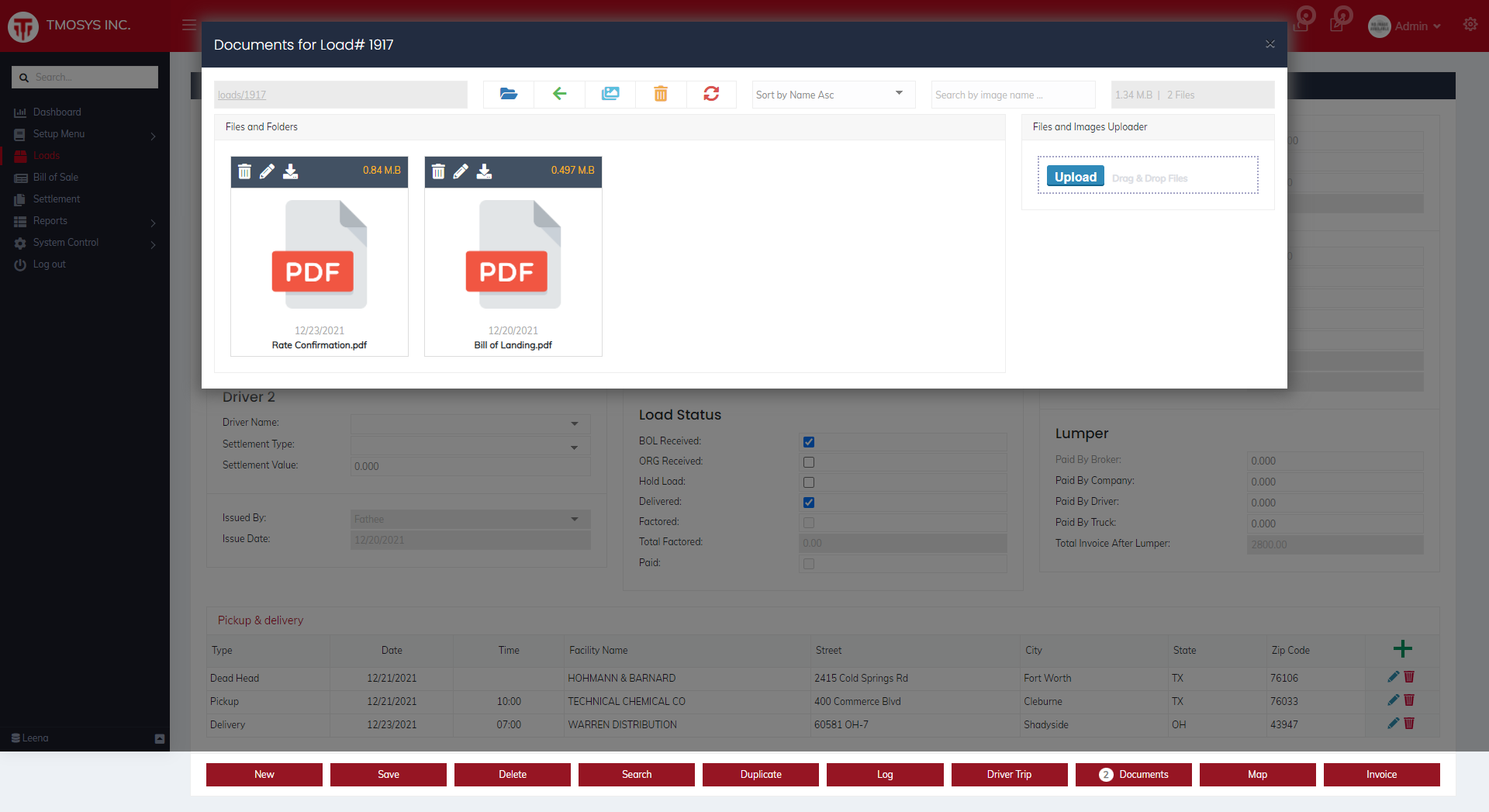Edit the Dead Head row pencil icon

[1394, 677]
